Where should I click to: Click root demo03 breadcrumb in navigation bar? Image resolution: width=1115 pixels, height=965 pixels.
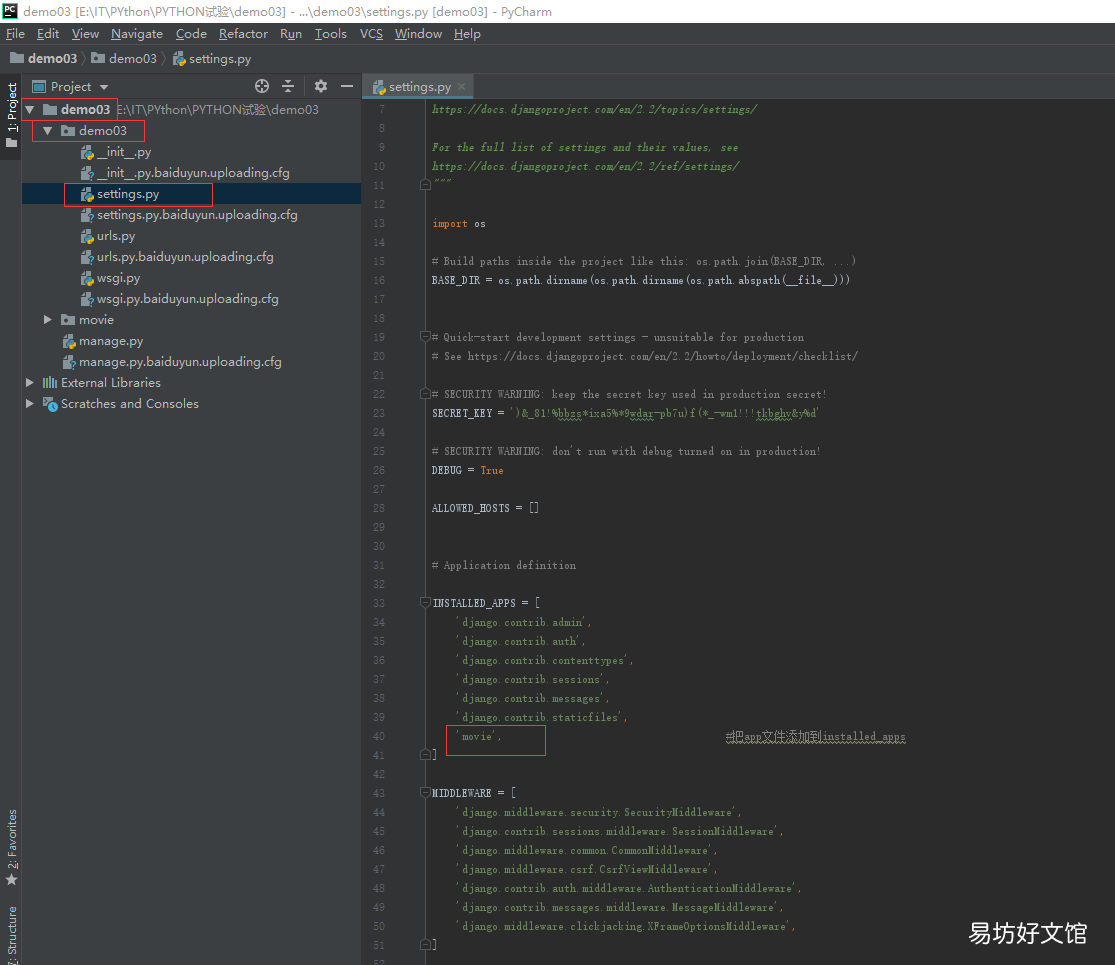43,58
